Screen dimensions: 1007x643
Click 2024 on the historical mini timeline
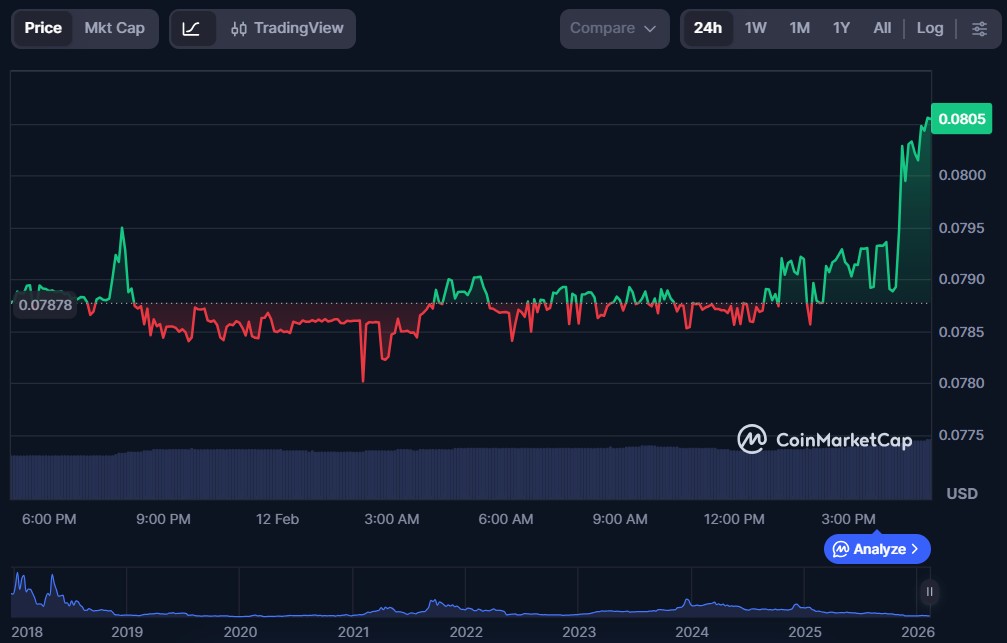coord(691,632)
